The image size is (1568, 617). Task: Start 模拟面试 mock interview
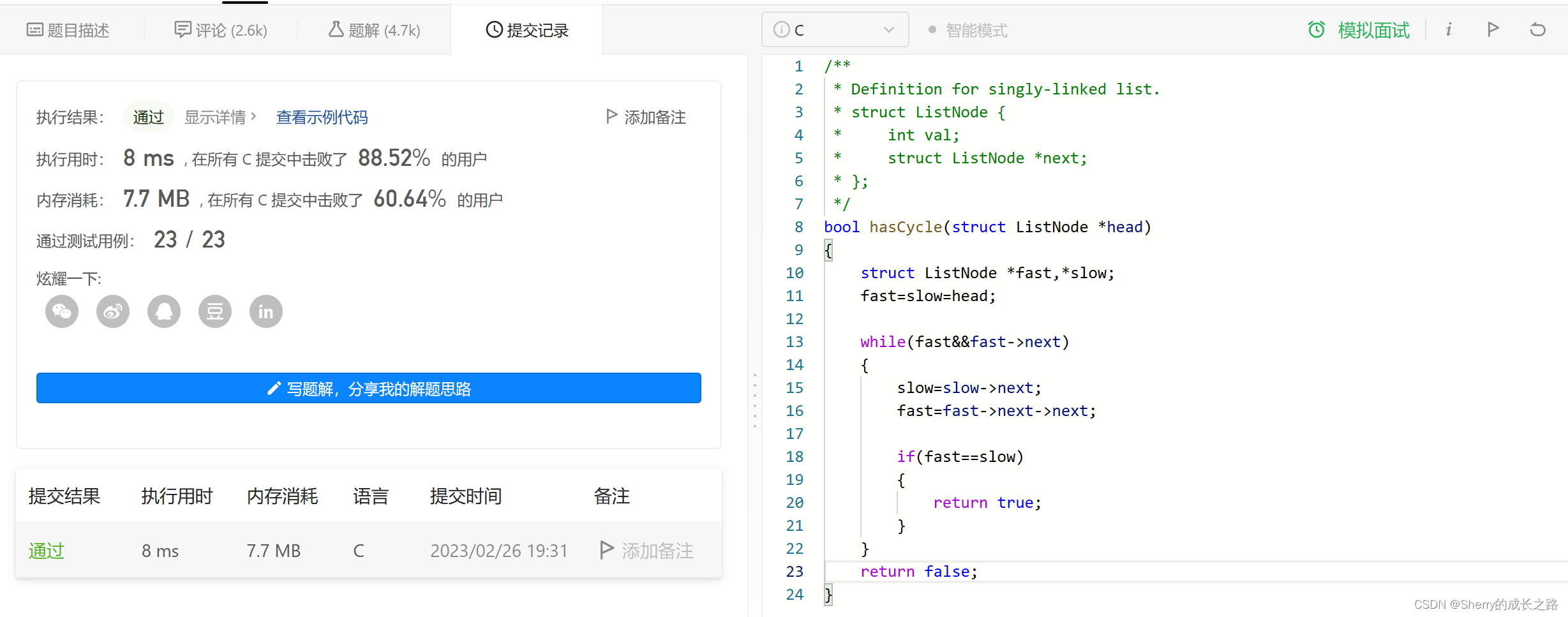click(1359, 30)
